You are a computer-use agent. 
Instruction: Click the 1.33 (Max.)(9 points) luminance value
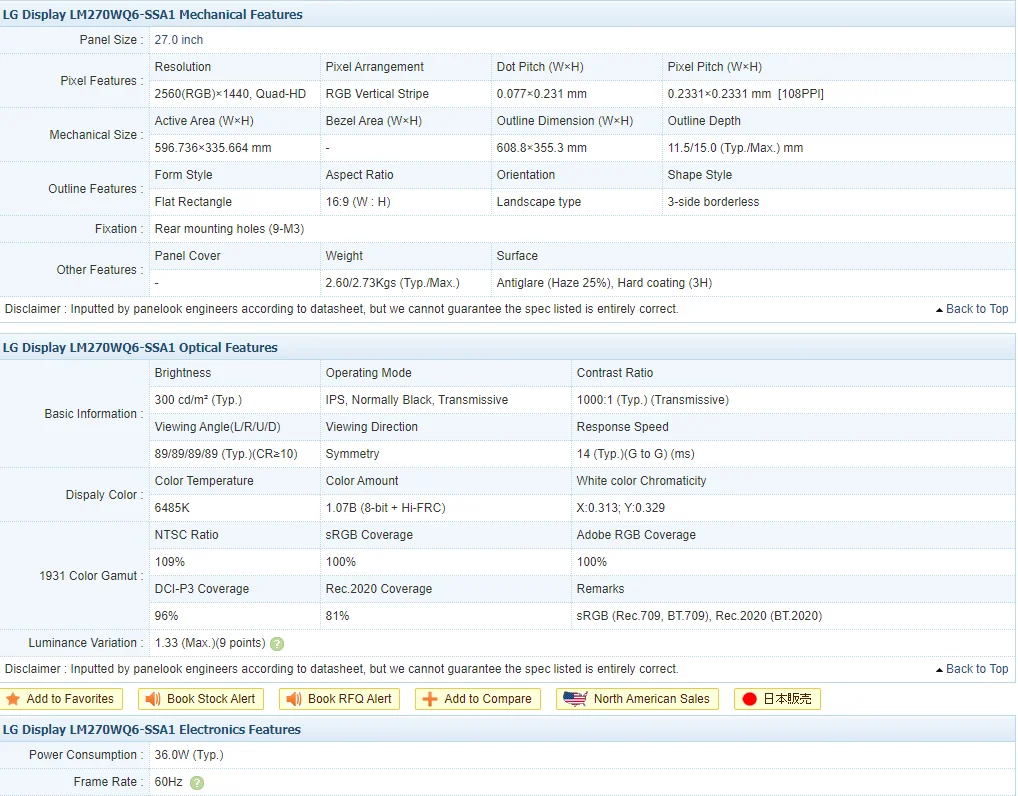(x=210, y=642)
